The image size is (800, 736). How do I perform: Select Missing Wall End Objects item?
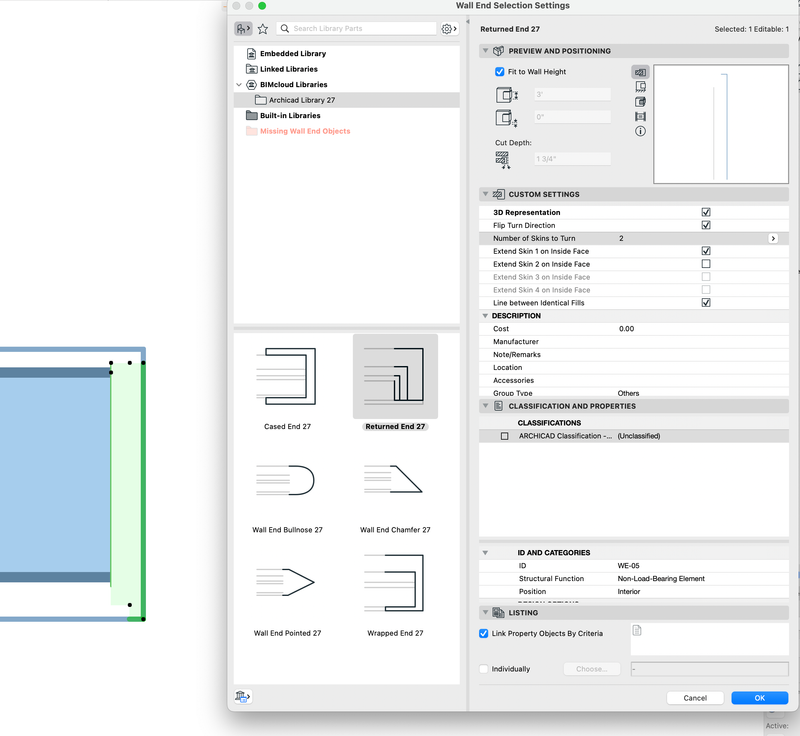(x=305, y=131)
